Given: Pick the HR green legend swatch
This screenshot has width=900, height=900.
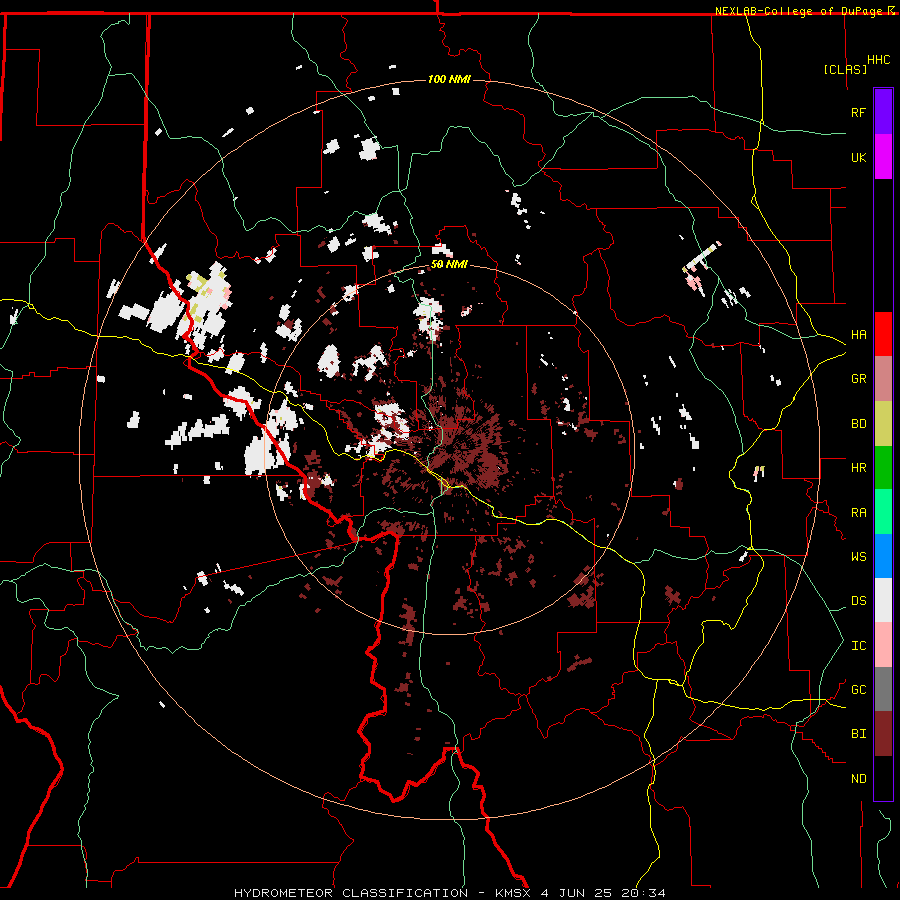Looking at the screenshot, I should click(x=883, y=468).
